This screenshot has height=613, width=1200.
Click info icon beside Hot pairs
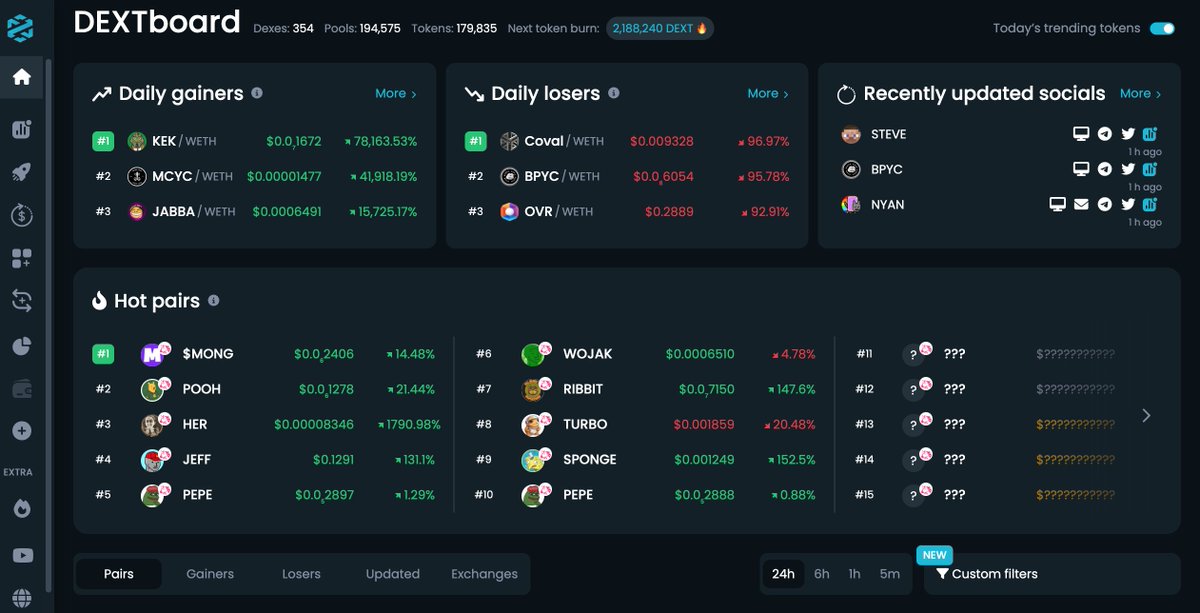(214, 300)
